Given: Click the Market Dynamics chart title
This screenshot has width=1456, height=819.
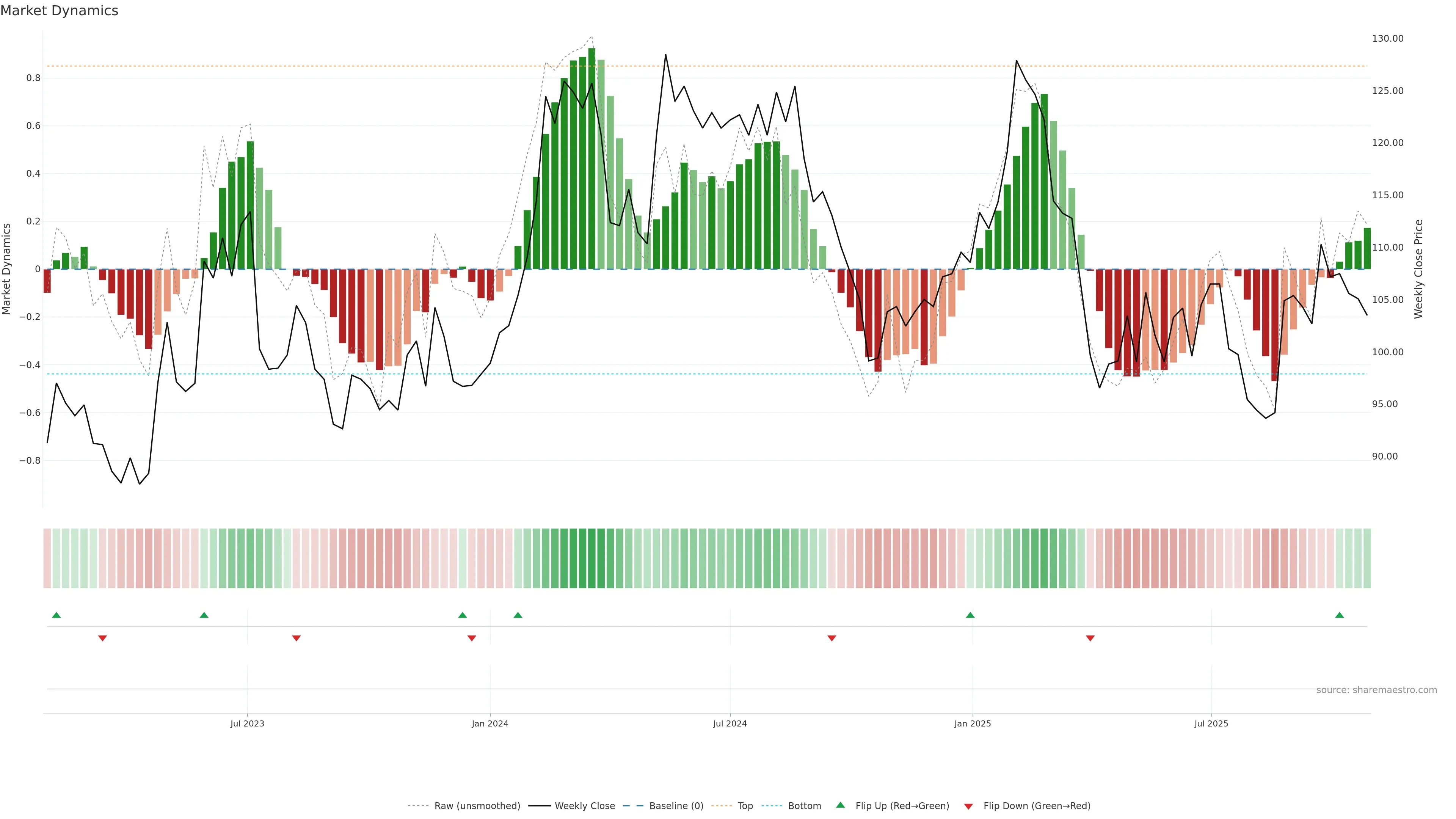Looking at the screenshot, I should (60, 11).
